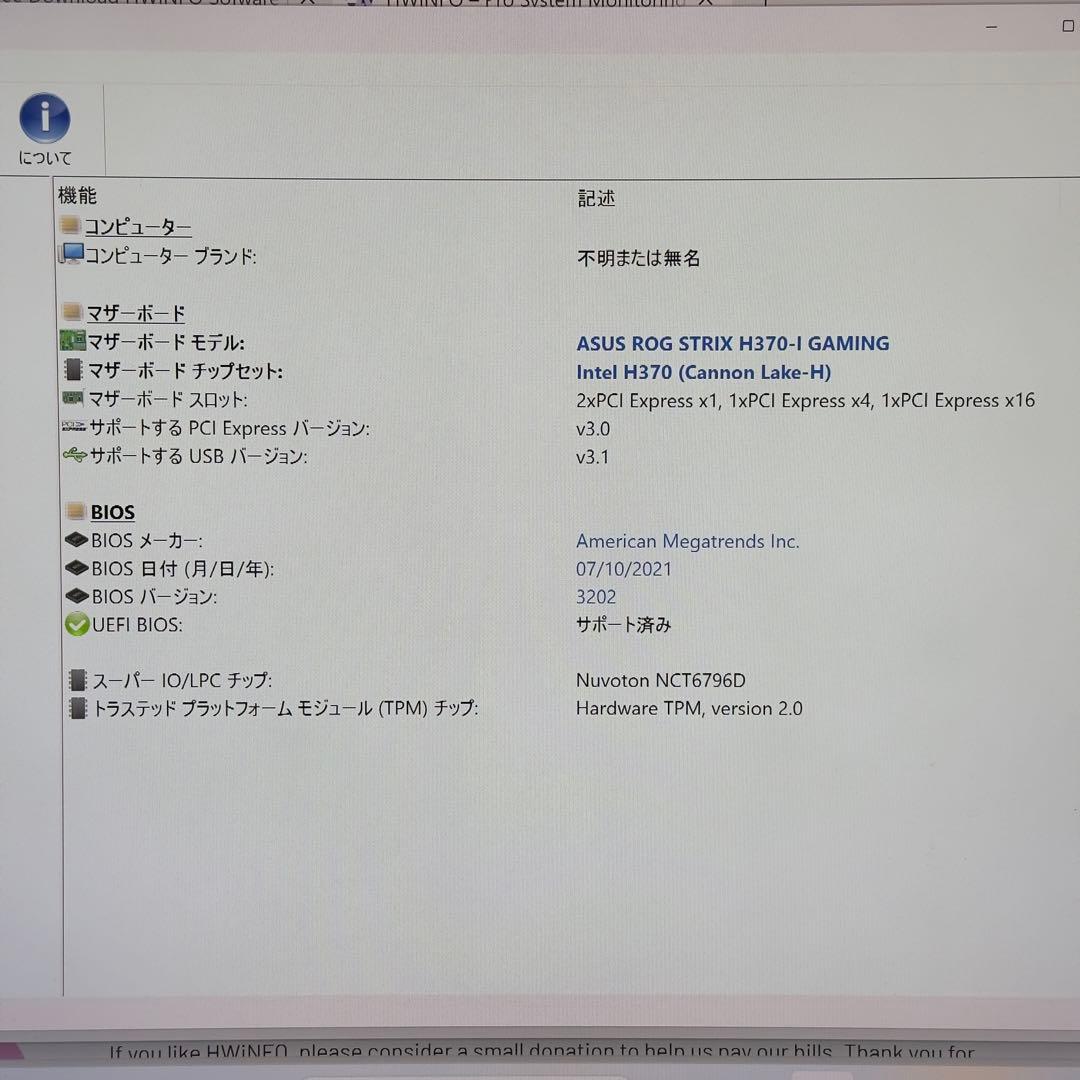The width and height of the screenshot is (1080, 1080).
Task: Click the green UEFI BIOS checkmark icon
Action: tap(77, 623)
